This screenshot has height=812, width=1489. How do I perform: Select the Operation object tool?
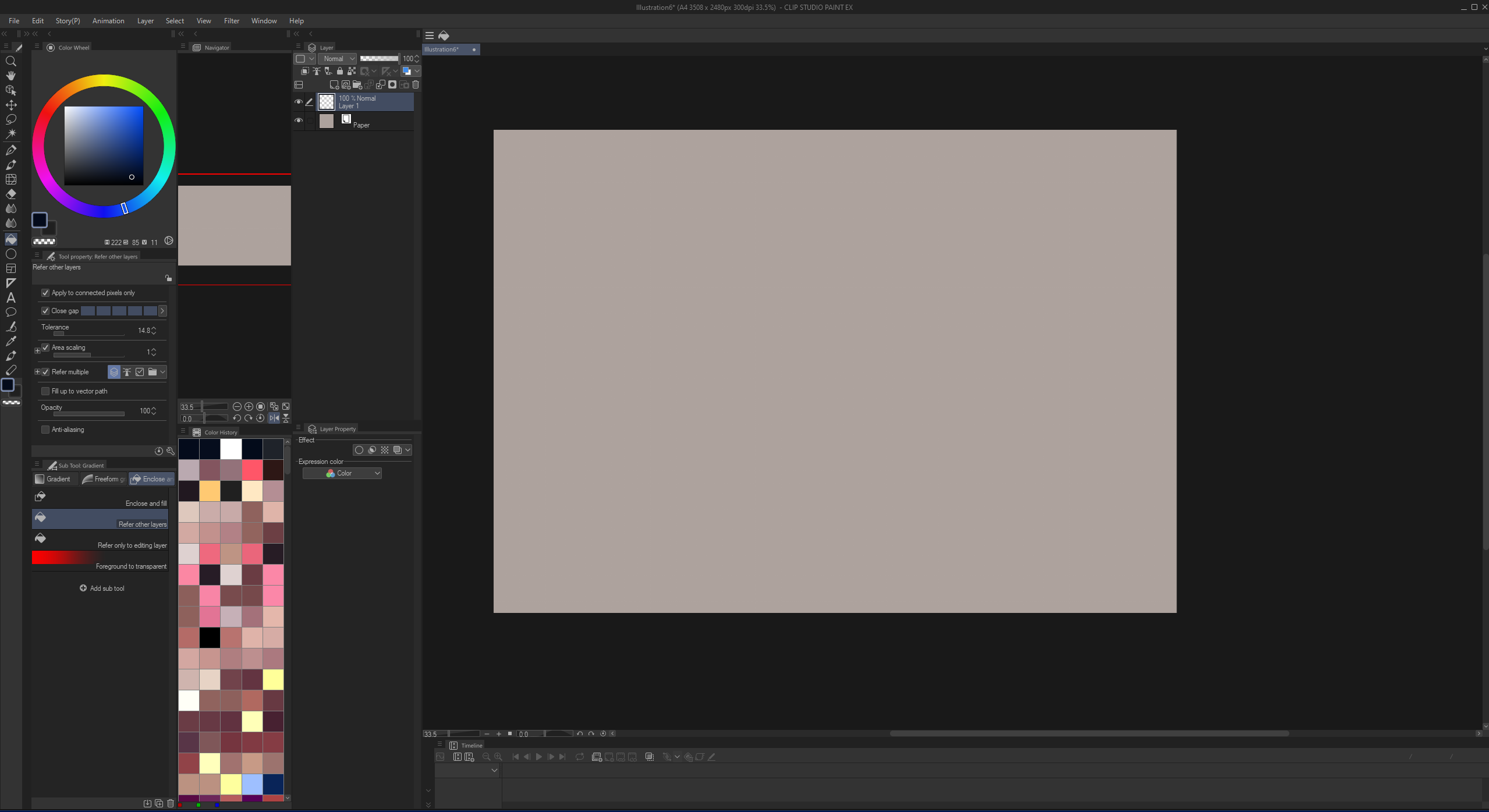coord(10,90)
